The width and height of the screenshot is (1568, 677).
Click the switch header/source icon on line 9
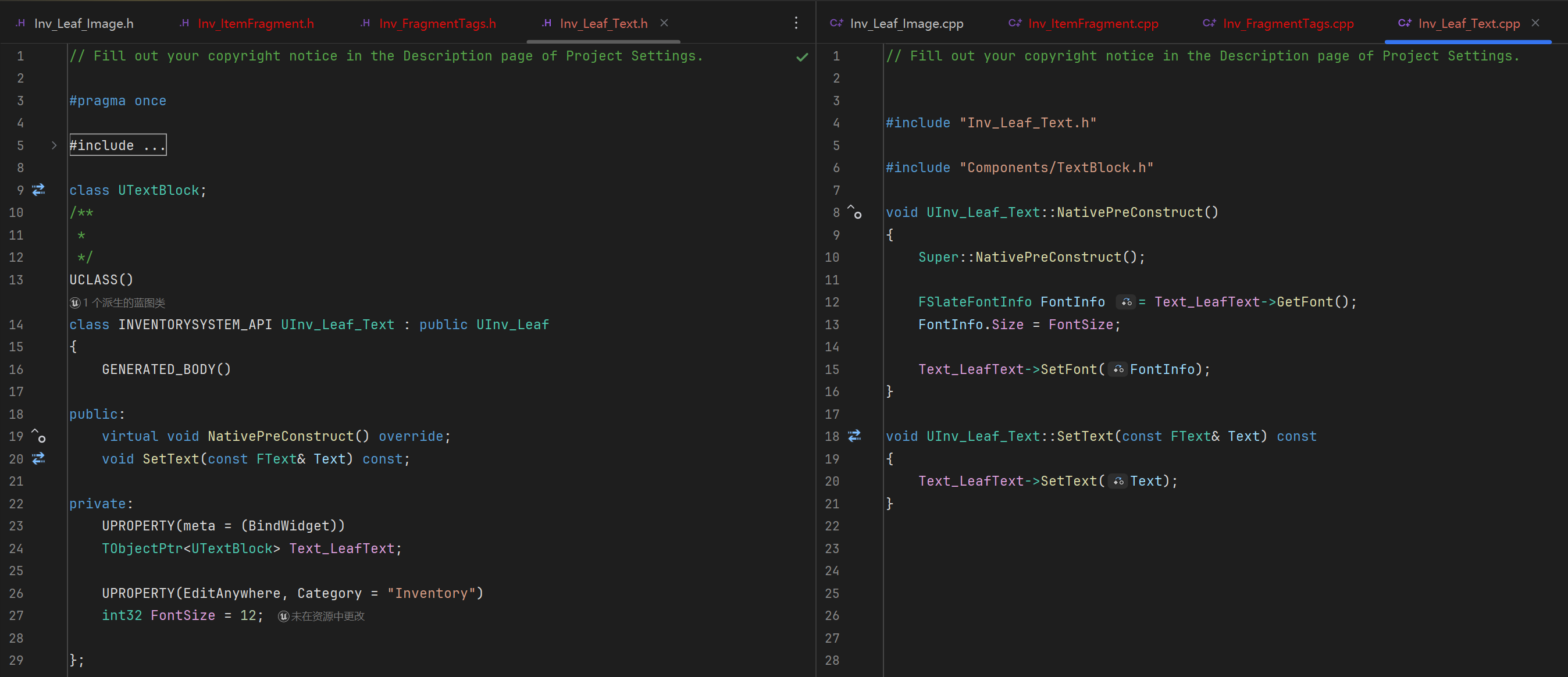[38, 190]
